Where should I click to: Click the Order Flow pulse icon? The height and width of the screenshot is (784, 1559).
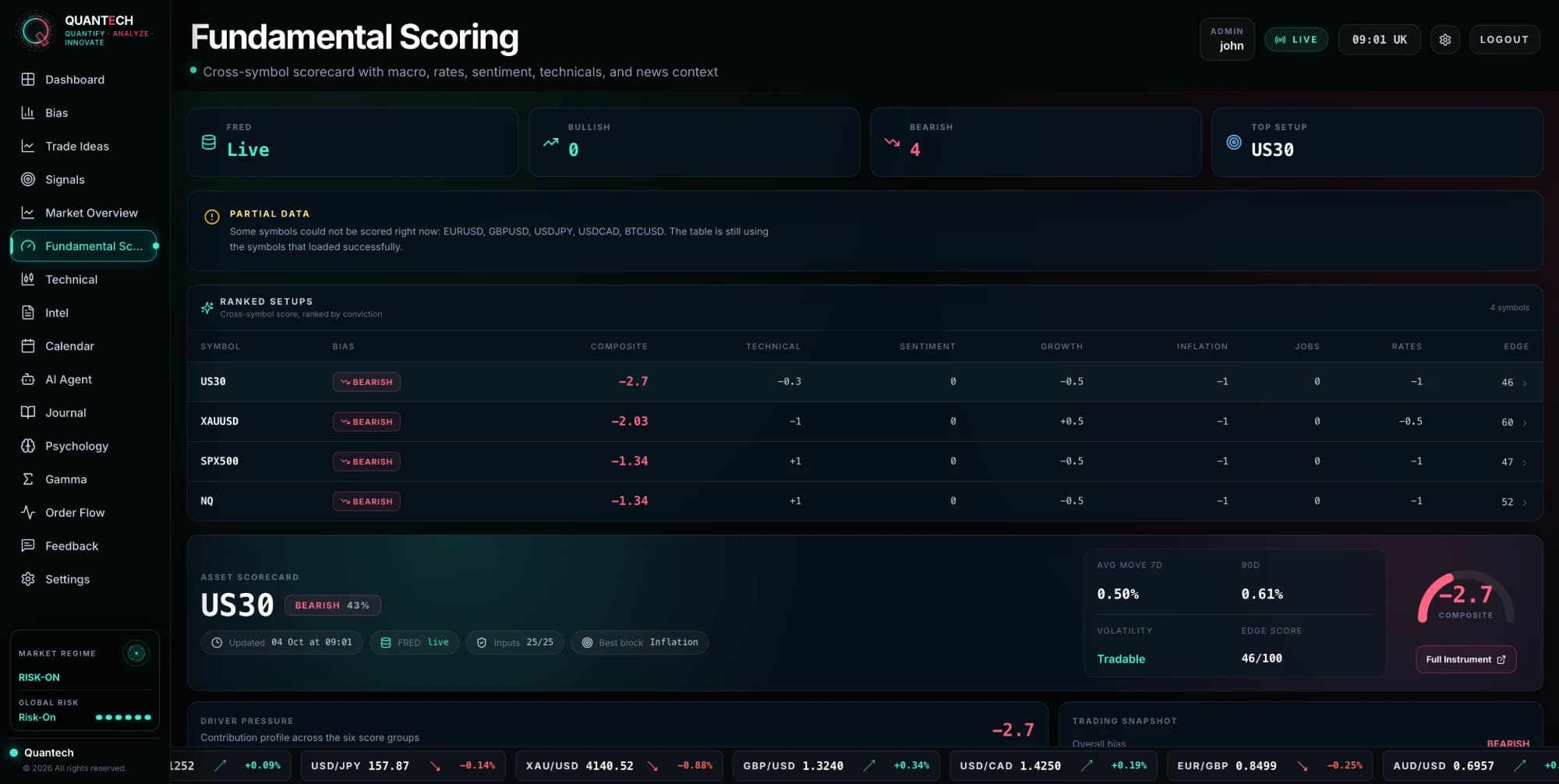pos(28,513)
